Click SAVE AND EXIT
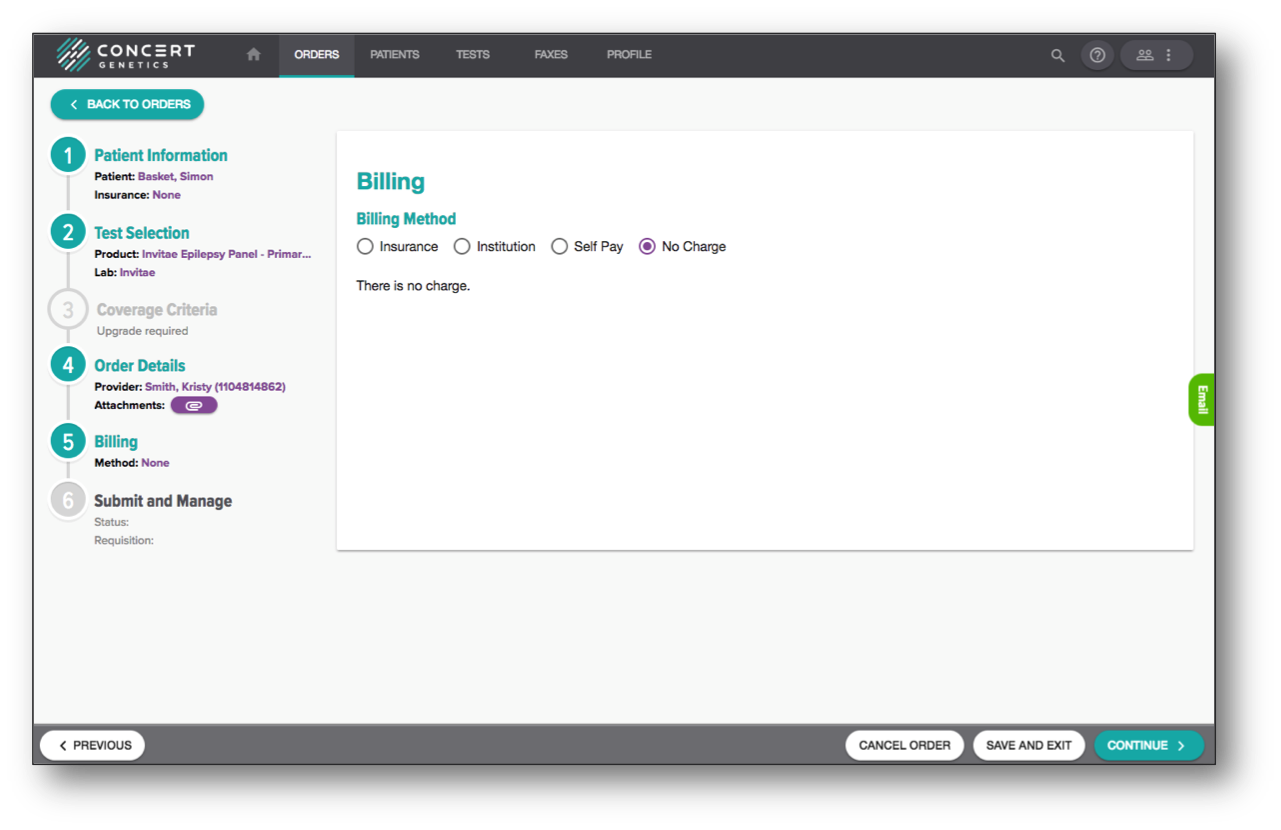 (1029, 745)
